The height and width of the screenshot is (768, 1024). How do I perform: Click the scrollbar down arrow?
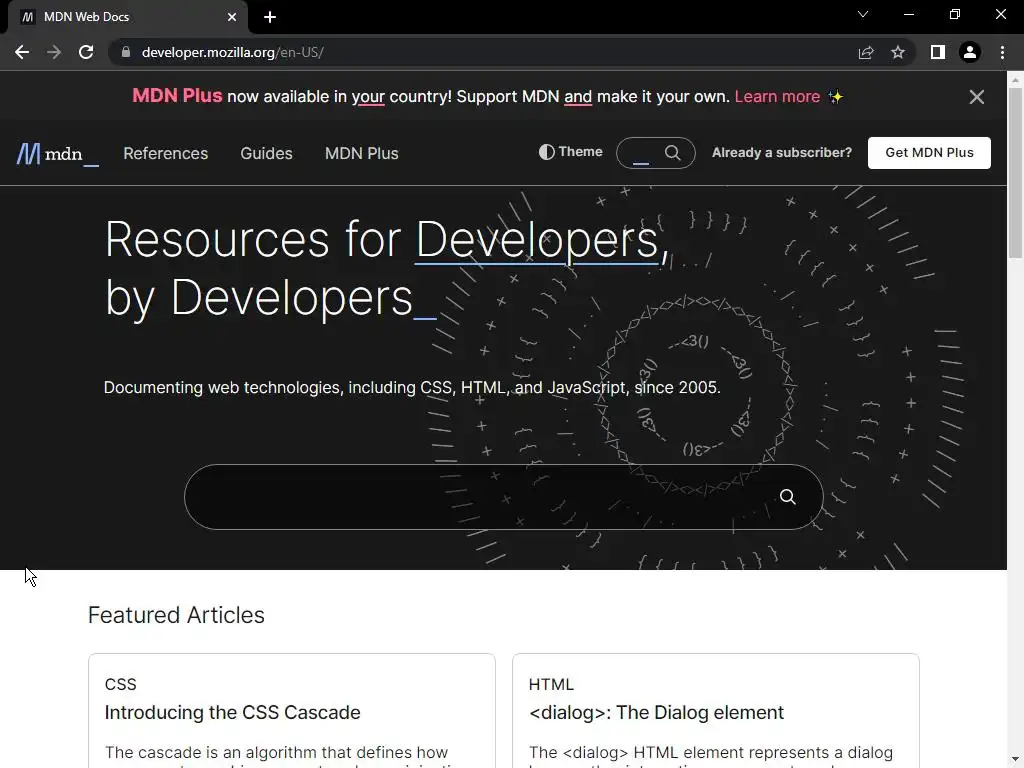1015,760
